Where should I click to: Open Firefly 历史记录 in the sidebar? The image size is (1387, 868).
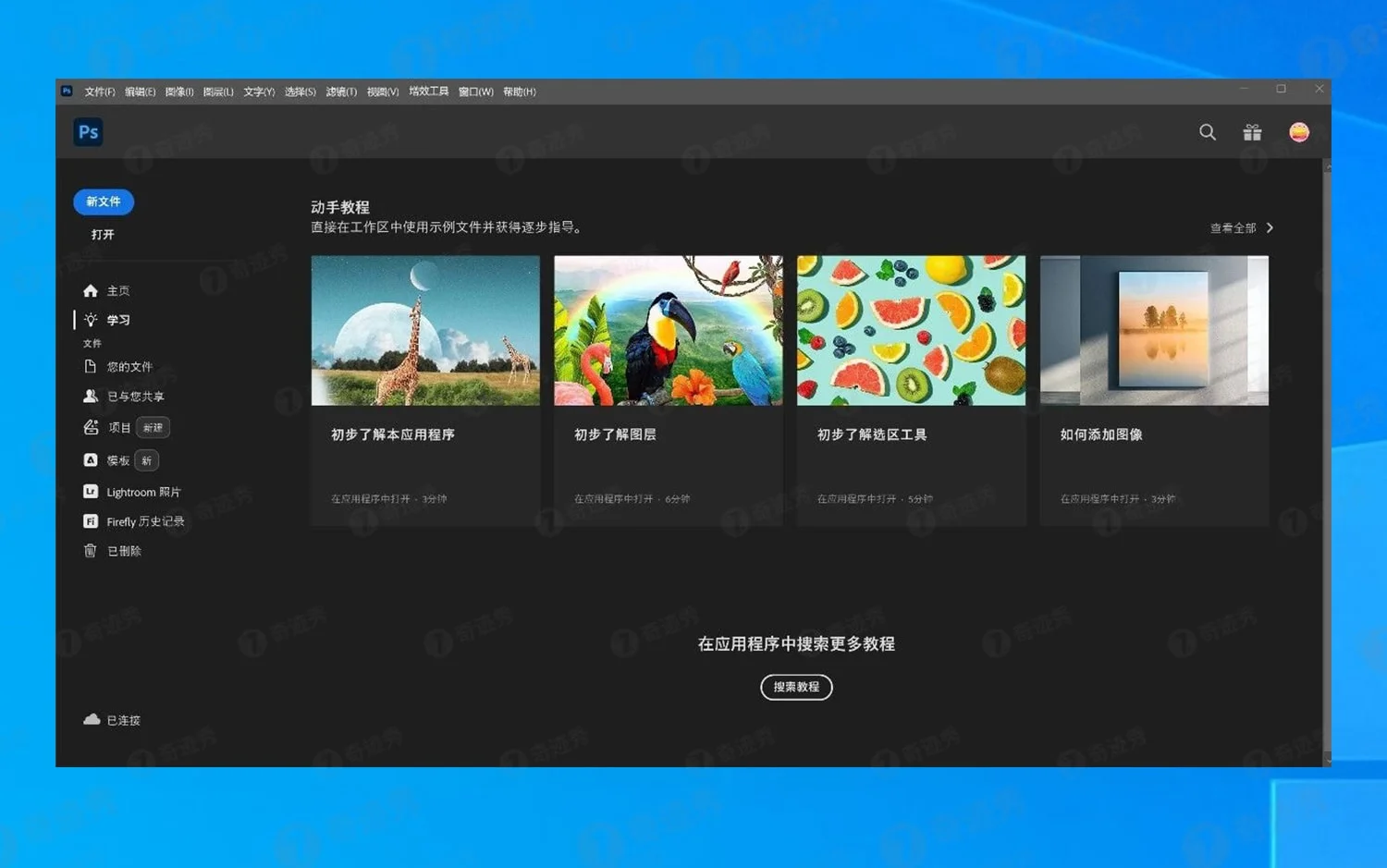[144, 520]
